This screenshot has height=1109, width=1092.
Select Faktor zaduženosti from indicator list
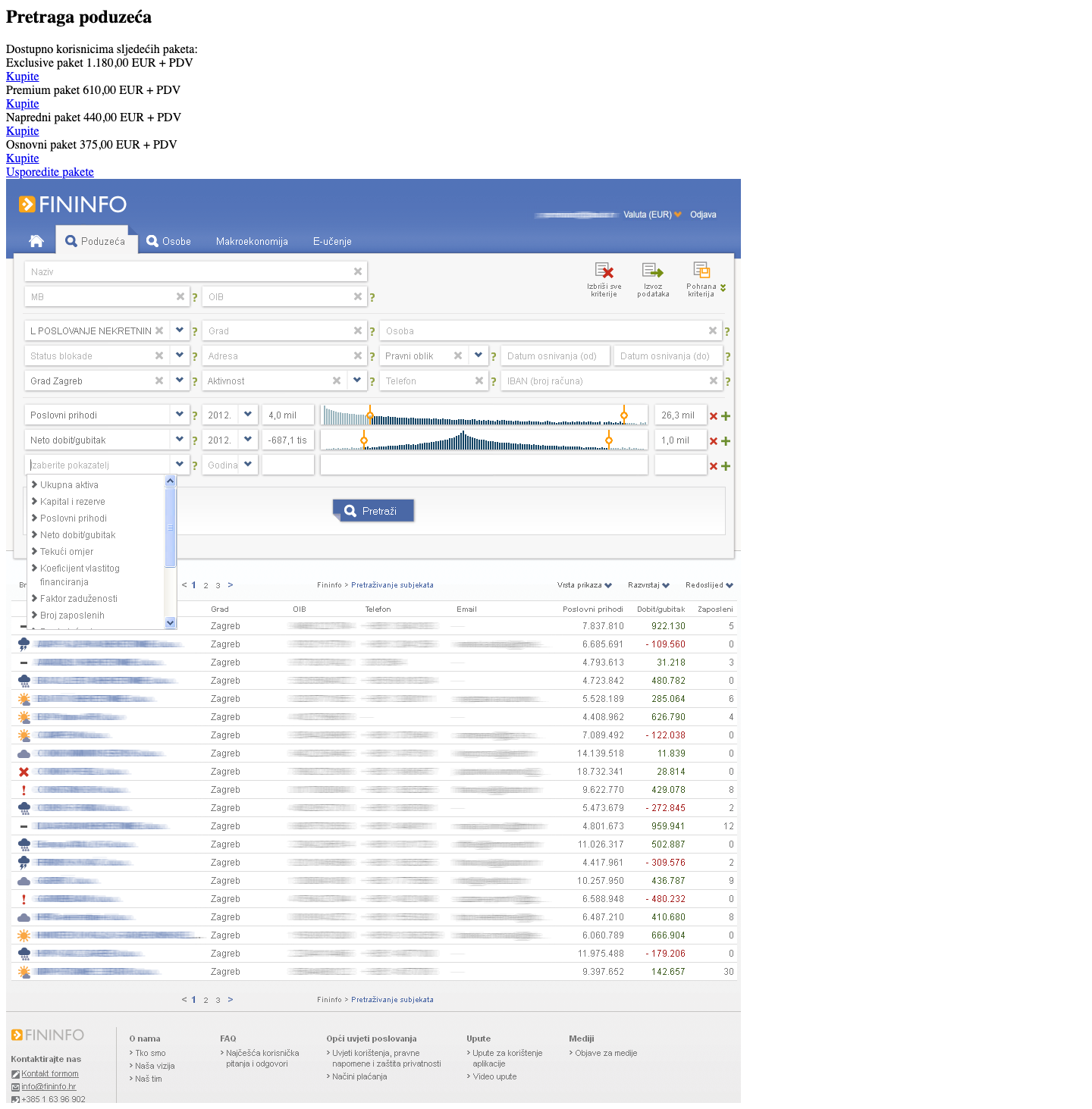point(79,599)
